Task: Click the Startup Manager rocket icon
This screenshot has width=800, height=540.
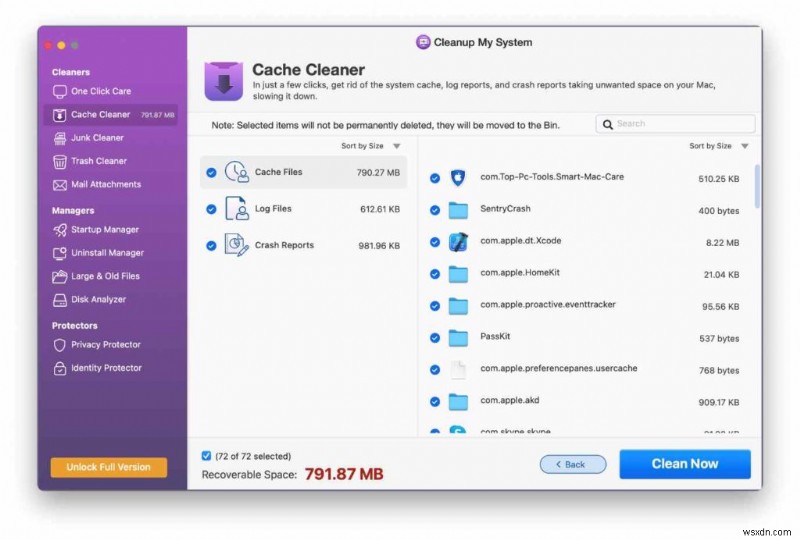Action: click(x=60, y=230)
